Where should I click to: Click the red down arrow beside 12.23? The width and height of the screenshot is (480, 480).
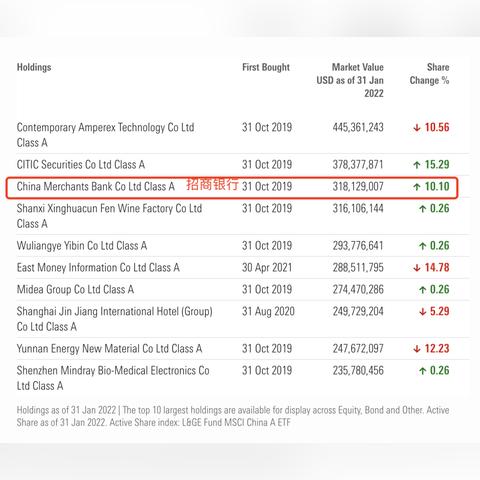(x=417, y=349)
